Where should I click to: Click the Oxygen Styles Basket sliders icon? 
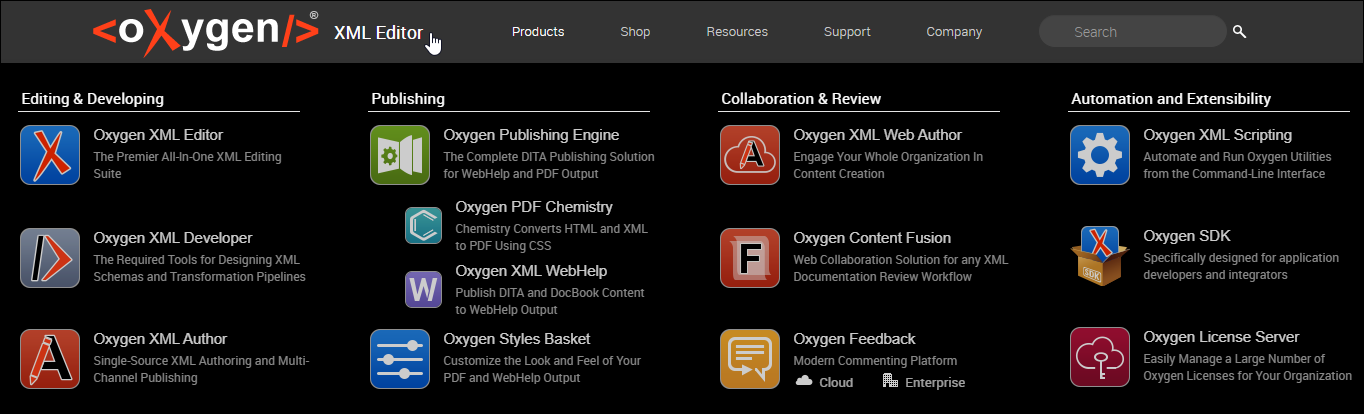tap(400, 359)
